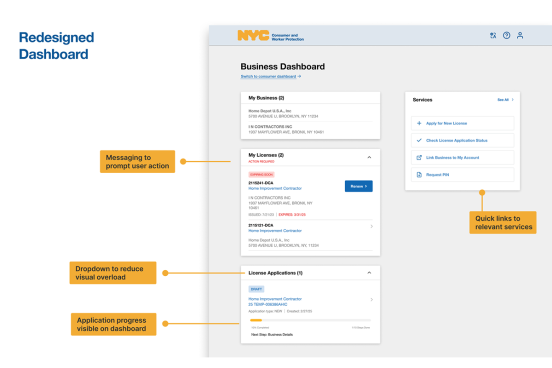The image size is (552, 368).
Task: Select I N CONTRACTORS INC in My Business
Action: point(270,126)
